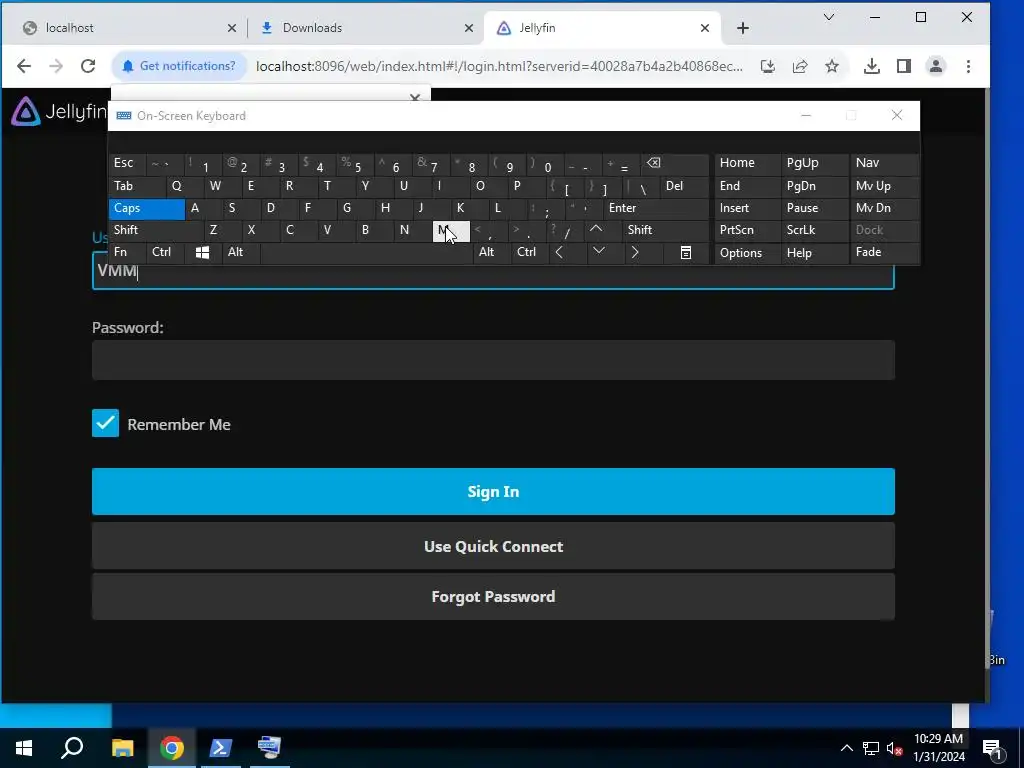Open the notification center icon
The width and height of the screenshot is (1024, 768).
click(993, 749)
